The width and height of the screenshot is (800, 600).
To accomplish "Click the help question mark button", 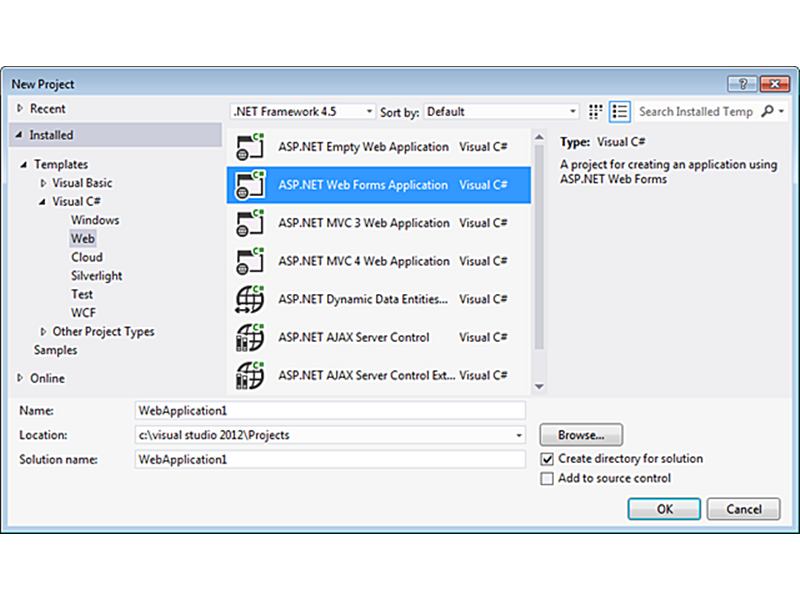I will [x=742, y=84].
